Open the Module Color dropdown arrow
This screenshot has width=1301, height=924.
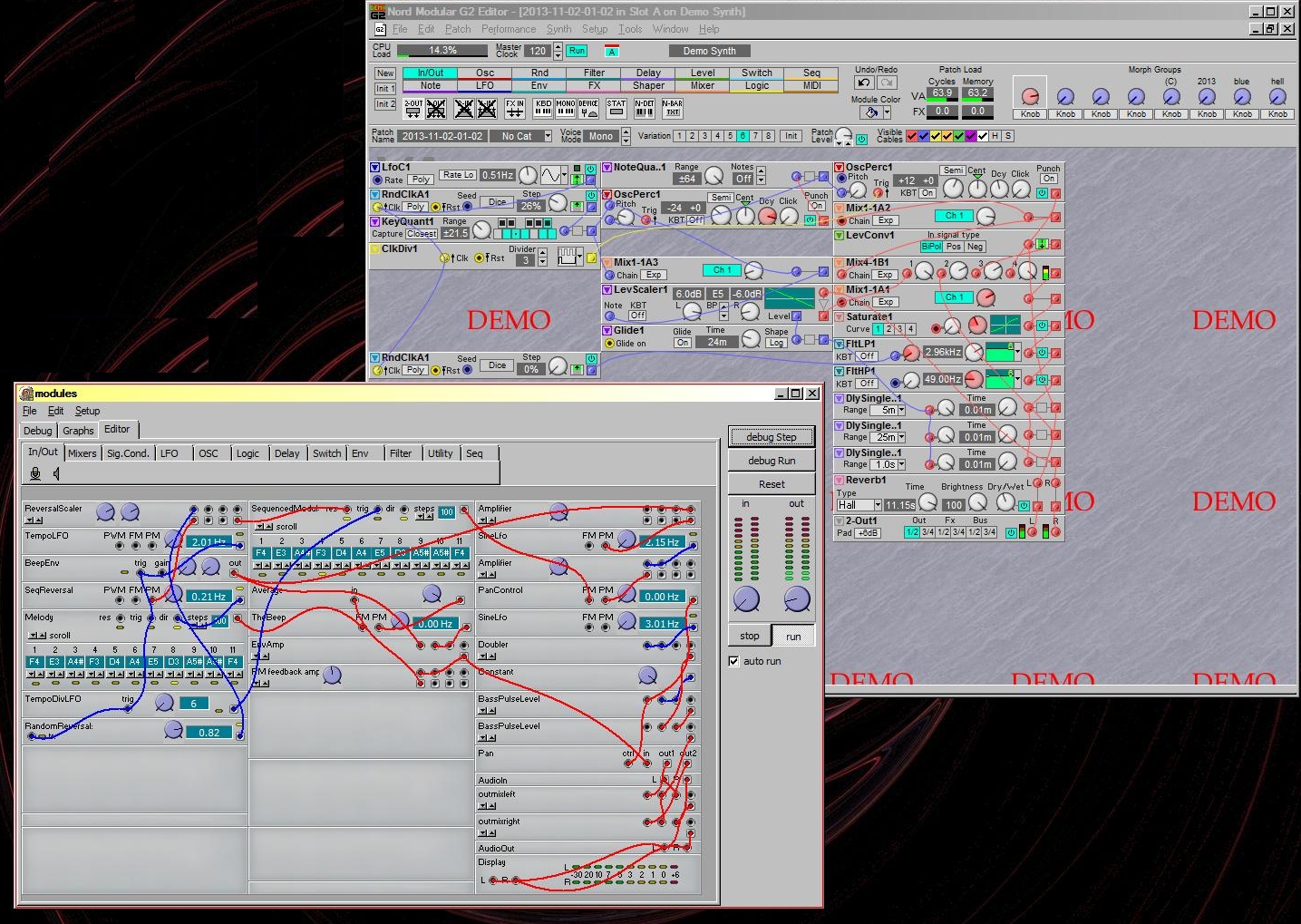coord(887,112)
